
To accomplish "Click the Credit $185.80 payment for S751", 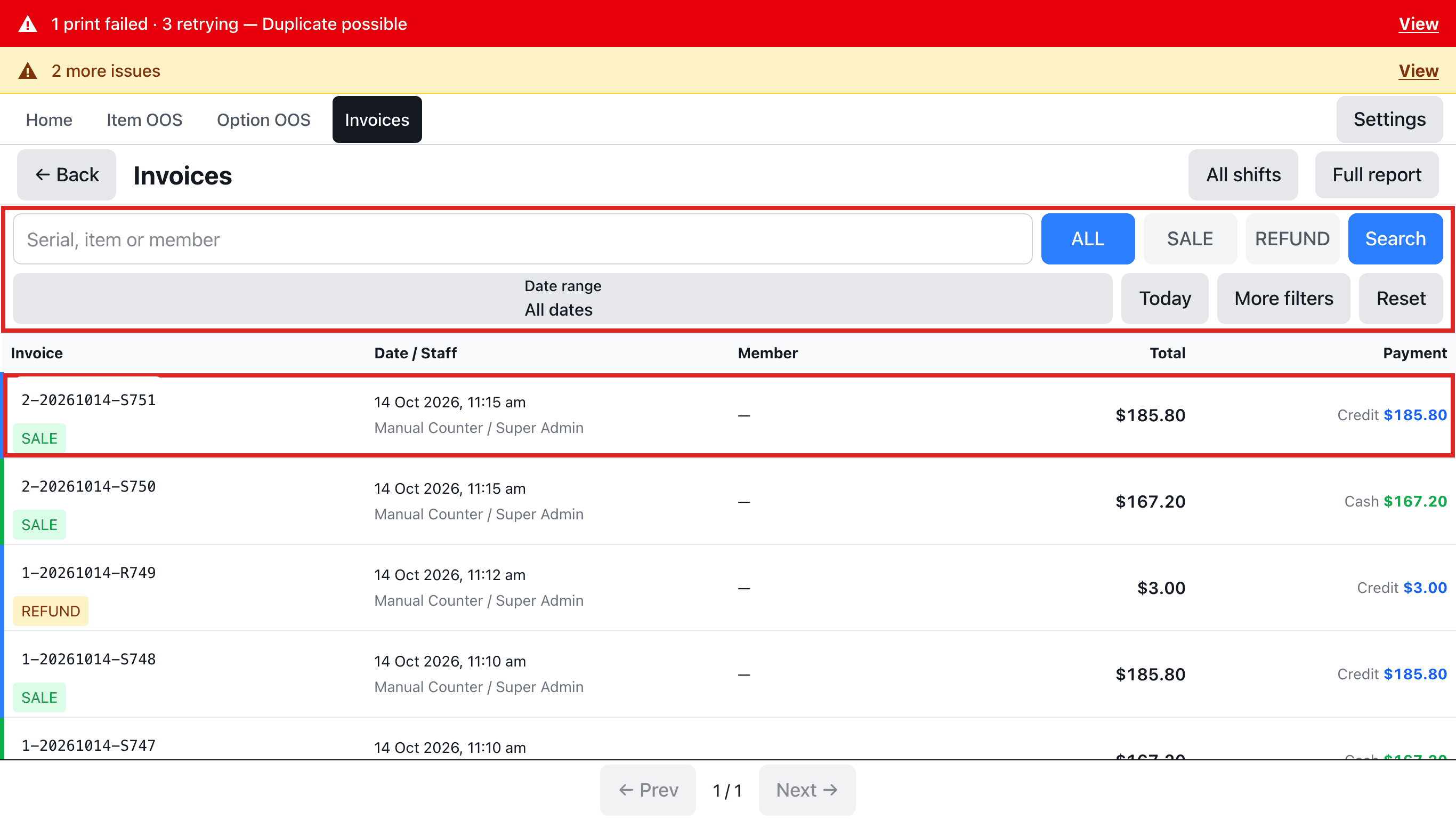I will (x=1392, y=415).
